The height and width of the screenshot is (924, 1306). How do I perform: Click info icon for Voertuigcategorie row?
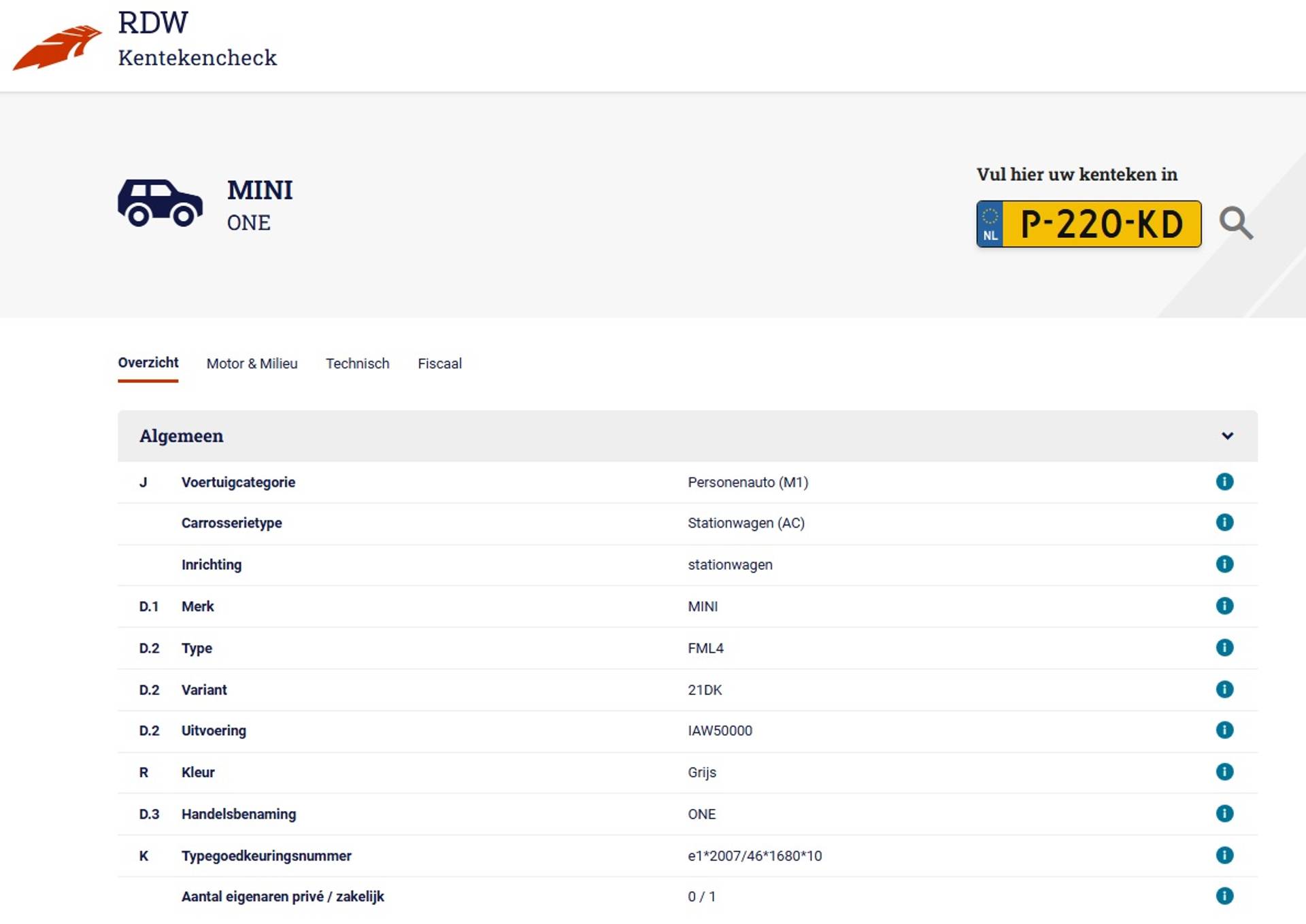(1224, 482)
